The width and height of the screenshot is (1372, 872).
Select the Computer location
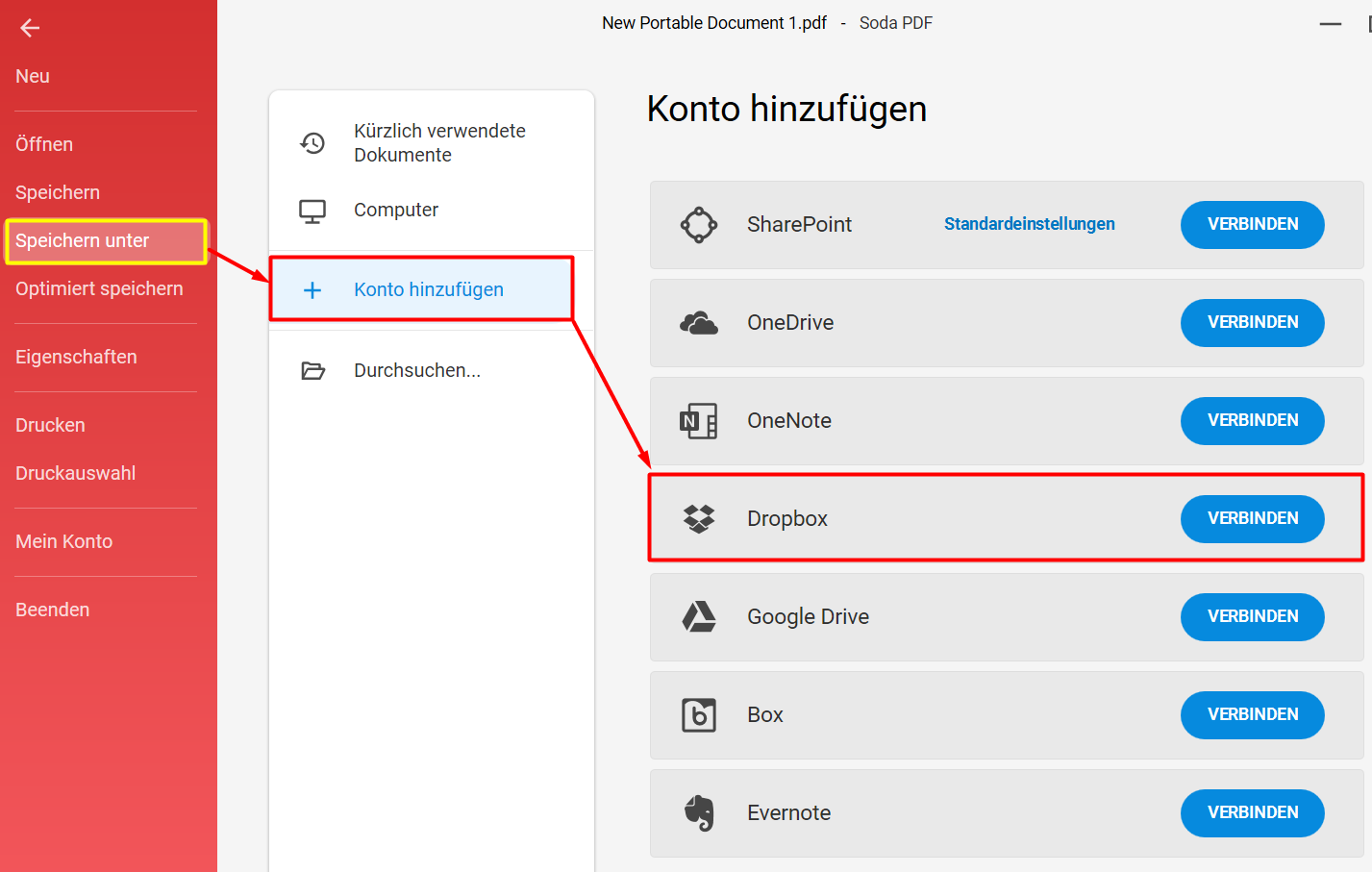[431, 211]
